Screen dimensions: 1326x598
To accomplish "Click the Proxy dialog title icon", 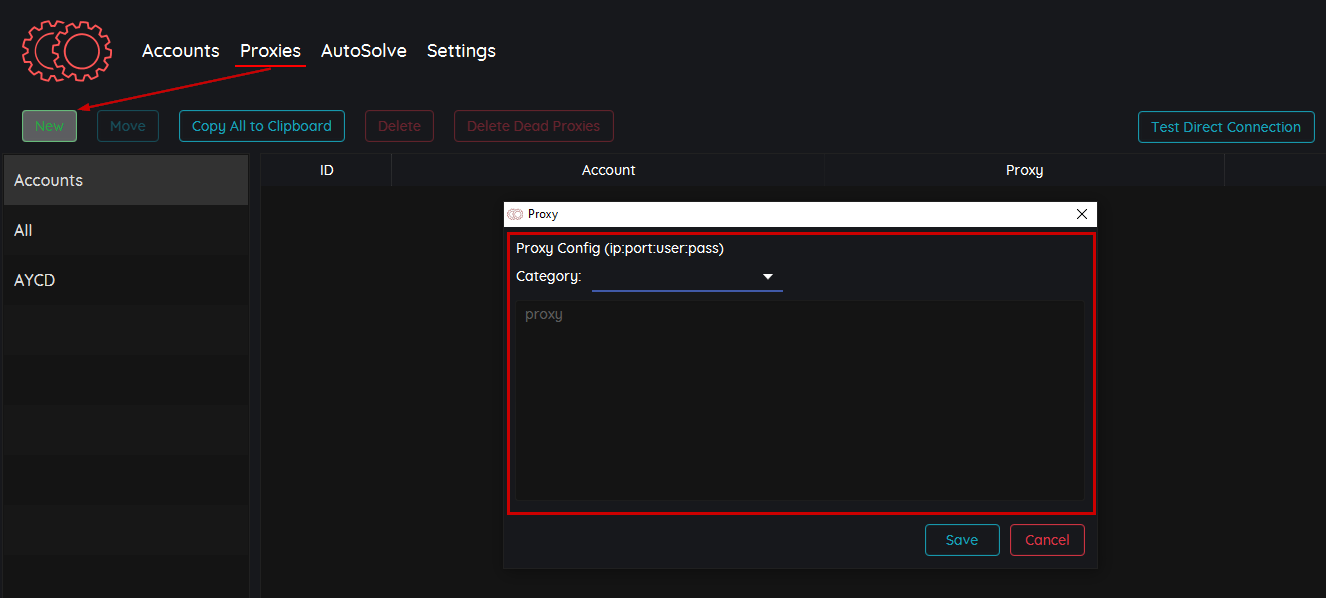I will (515, 214).
